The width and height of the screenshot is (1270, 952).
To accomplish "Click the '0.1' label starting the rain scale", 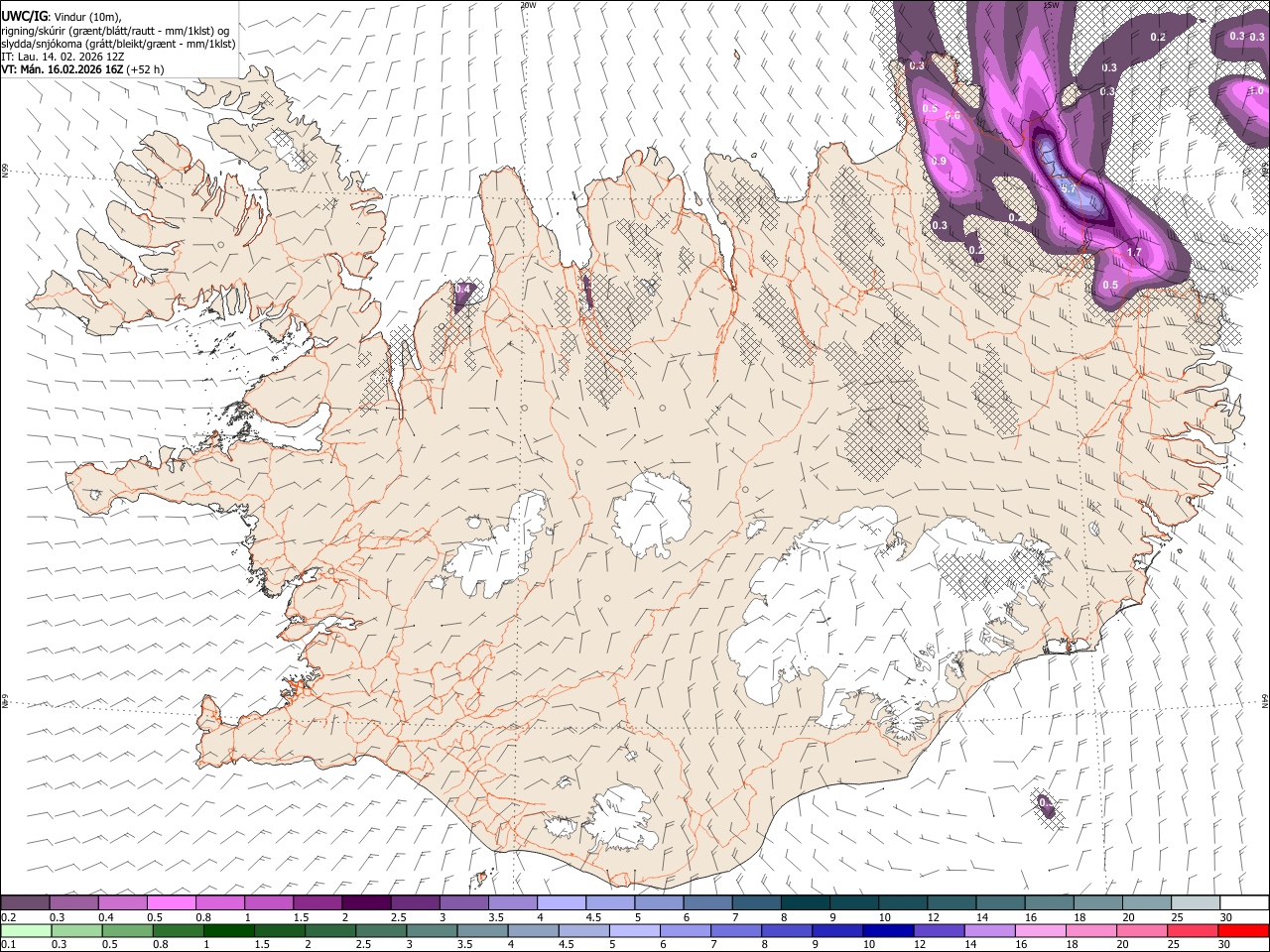I will click(x=8, y=944).
